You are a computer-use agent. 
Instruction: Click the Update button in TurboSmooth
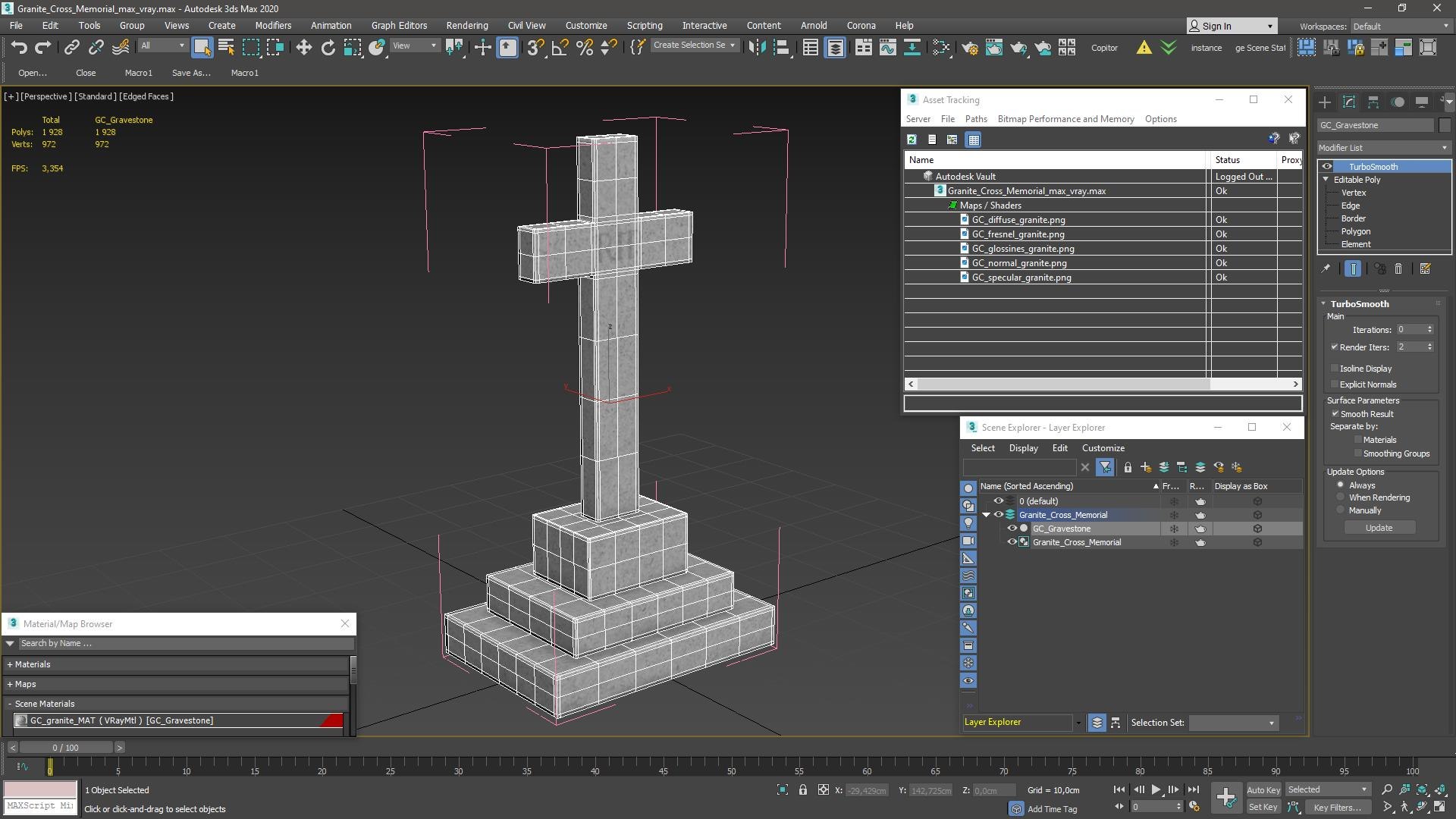pyautogui.click(x=1379, y=528)
